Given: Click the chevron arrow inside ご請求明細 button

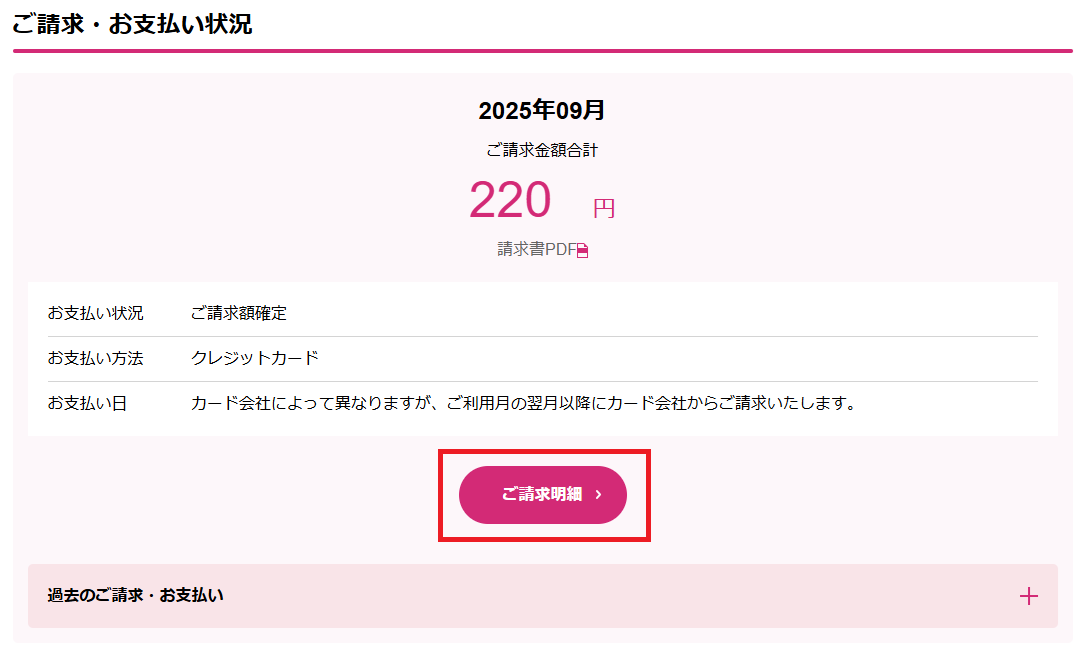Looking at the screenshot, I should pyautogui.click(x=598, y=494).
